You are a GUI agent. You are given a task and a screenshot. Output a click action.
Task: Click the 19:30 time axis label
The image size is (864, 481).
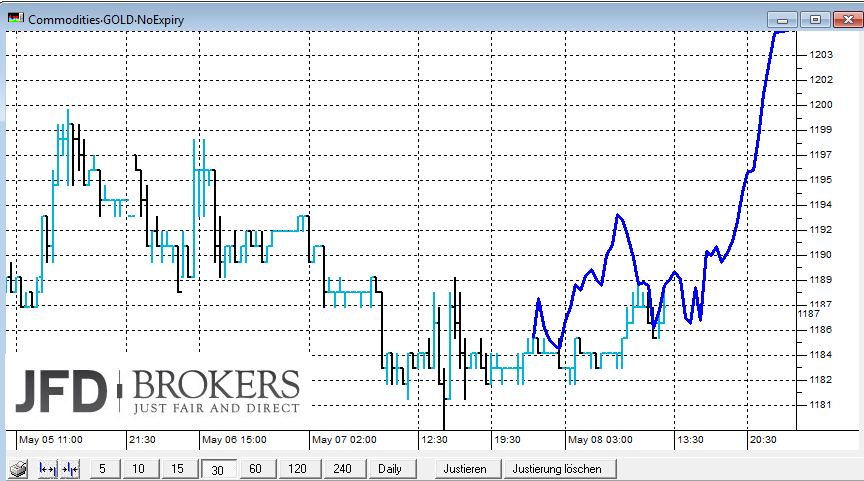click(507, 440)
